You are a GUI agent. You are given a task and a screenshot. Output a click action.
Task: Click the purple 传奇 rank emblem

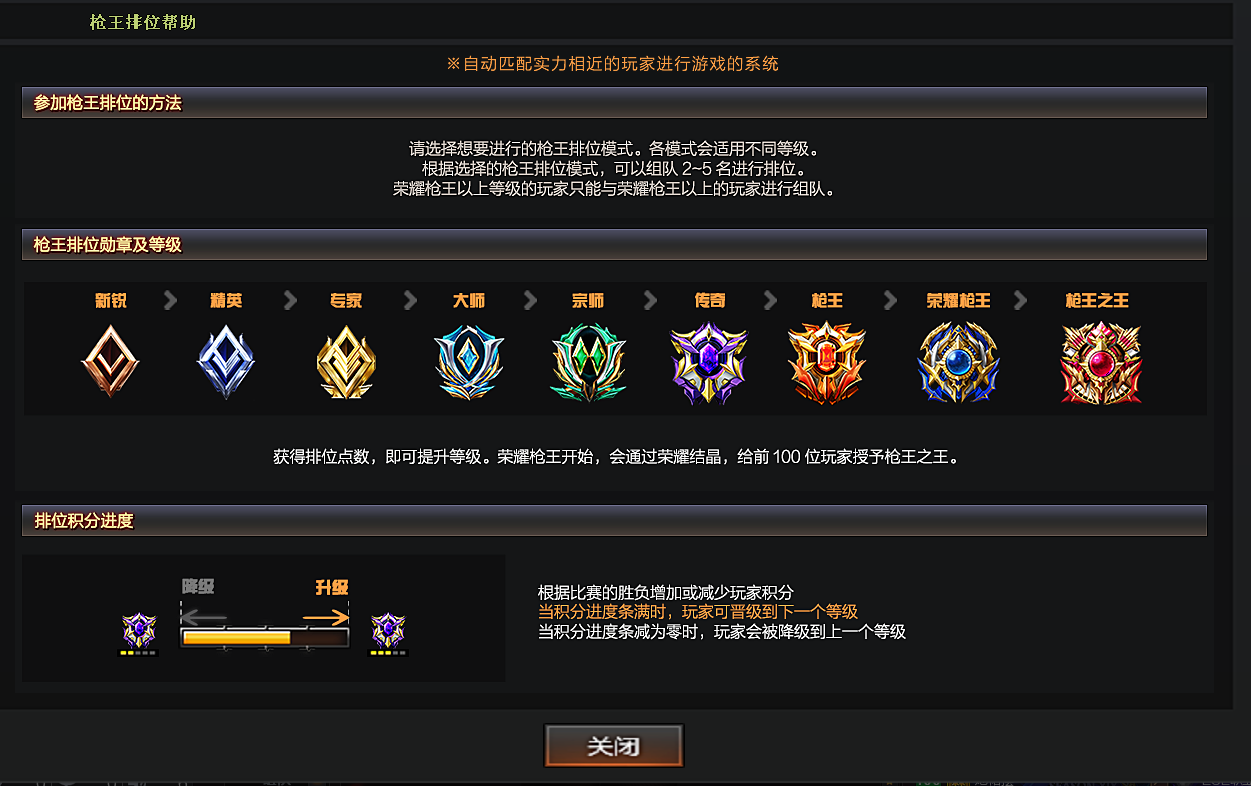[708, 362]
